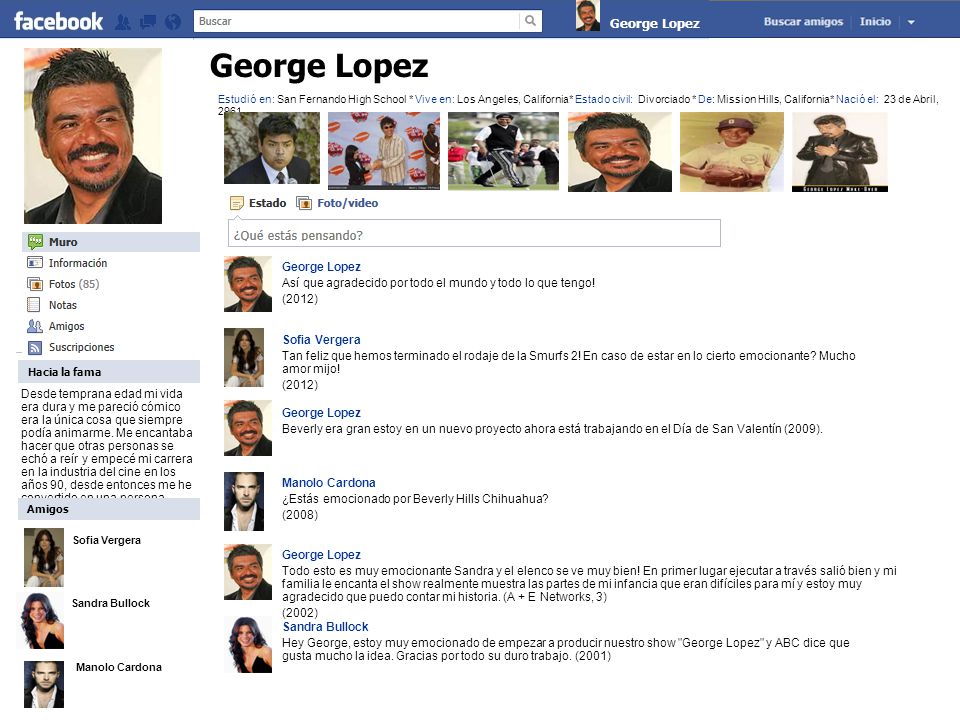This screenshot has width=960, height=720.
Task: Click Manolo Cardona name on Chihuahua post
Action: (329, 482)
